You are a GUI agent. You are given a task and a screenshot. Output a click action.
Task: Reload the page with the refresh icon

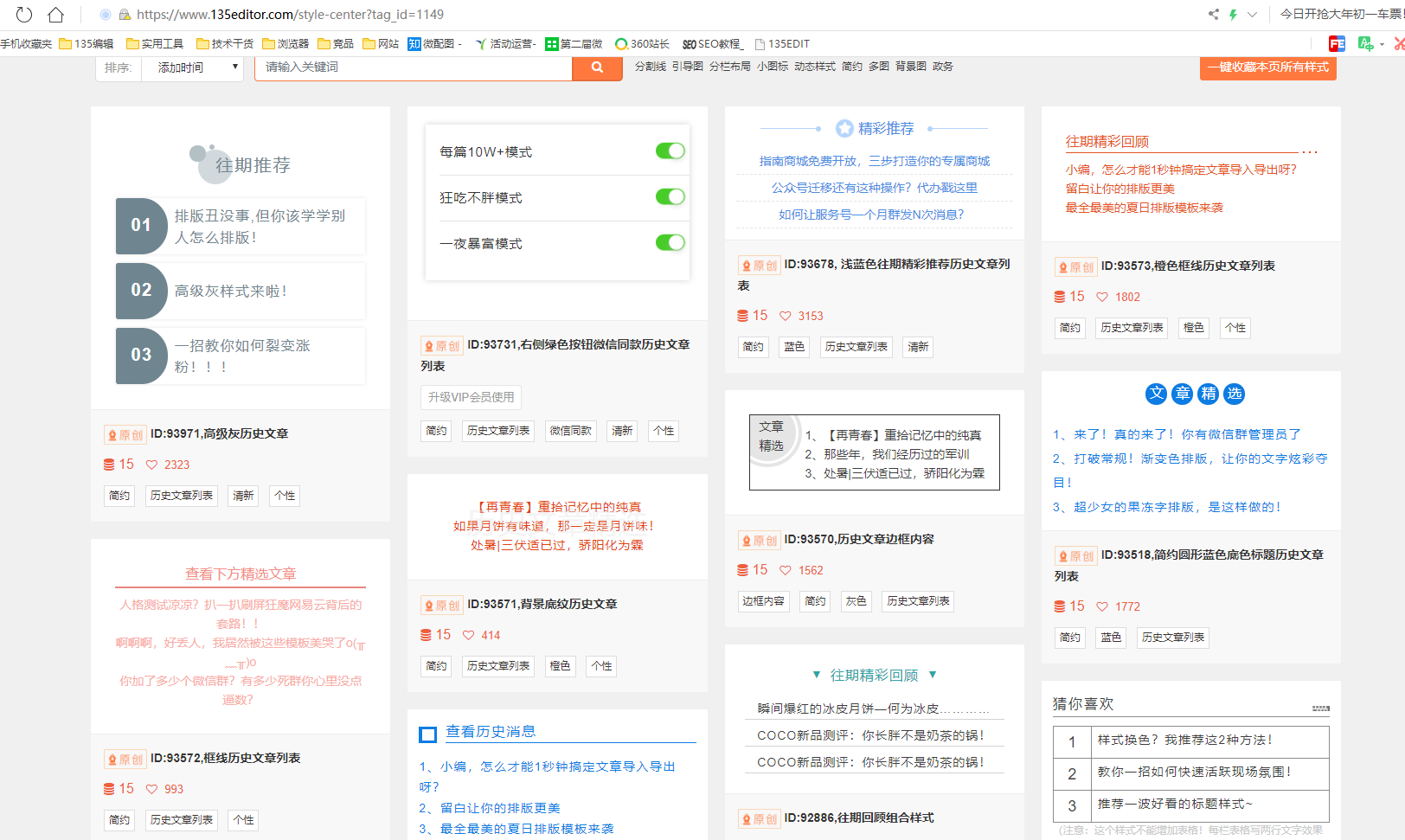24,14
